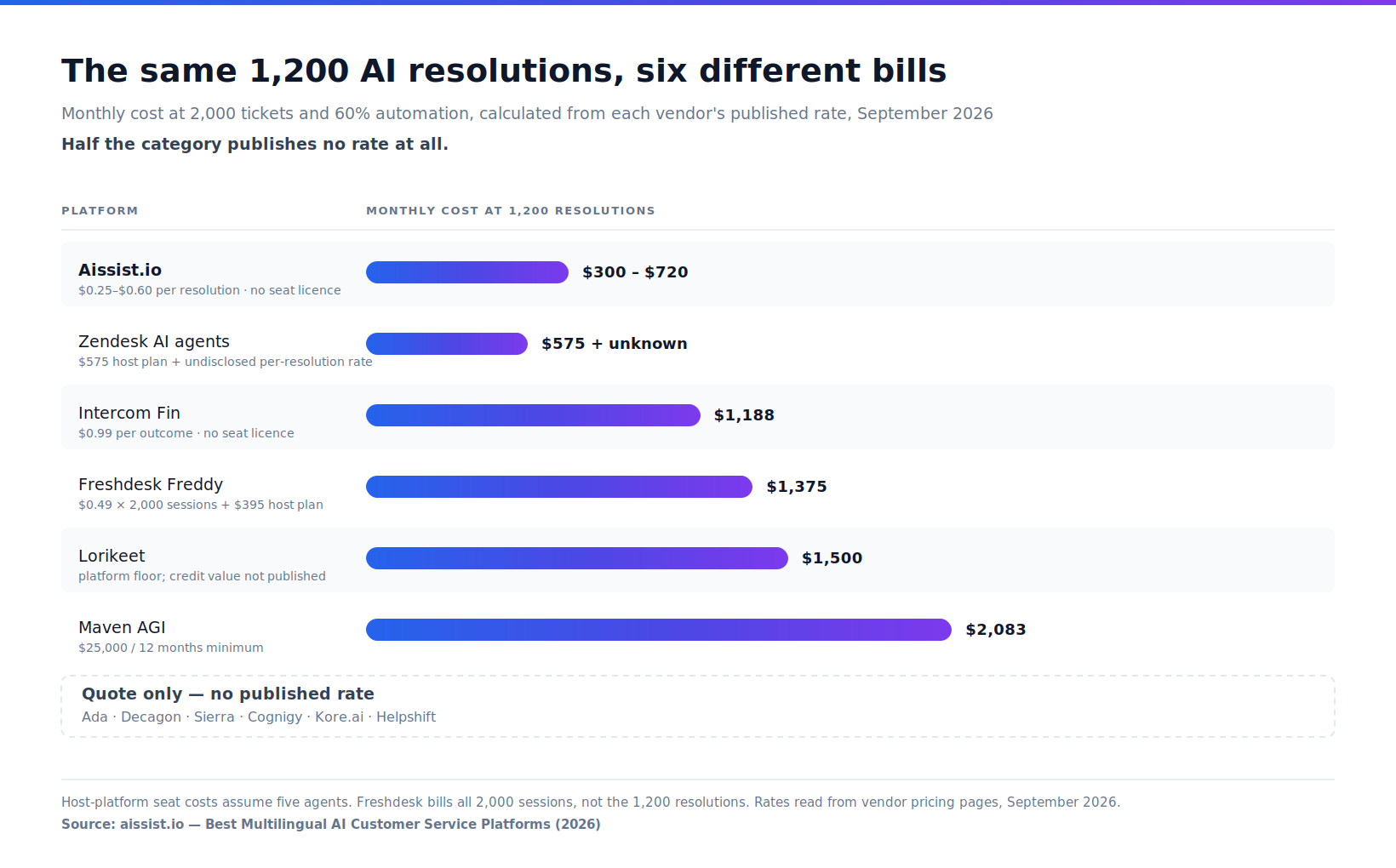Screen dimensions: 1396x868
Task: Click the Zendesk AI agents bar
Action: tap(447, 344)
